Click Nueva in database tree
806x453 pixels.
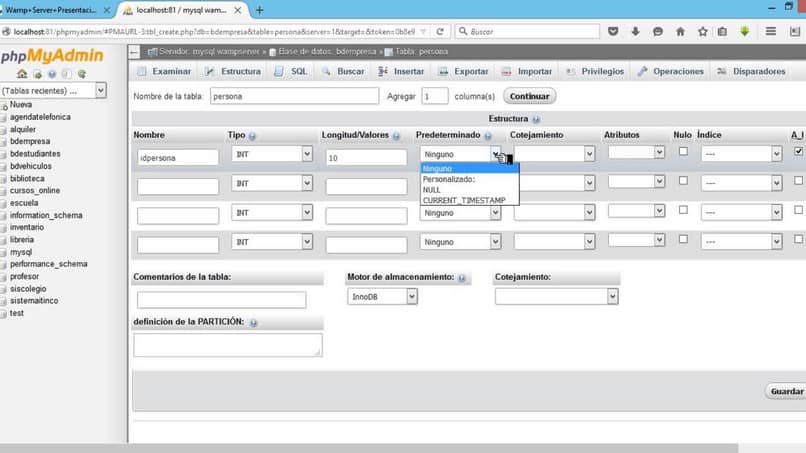point(21,104)
